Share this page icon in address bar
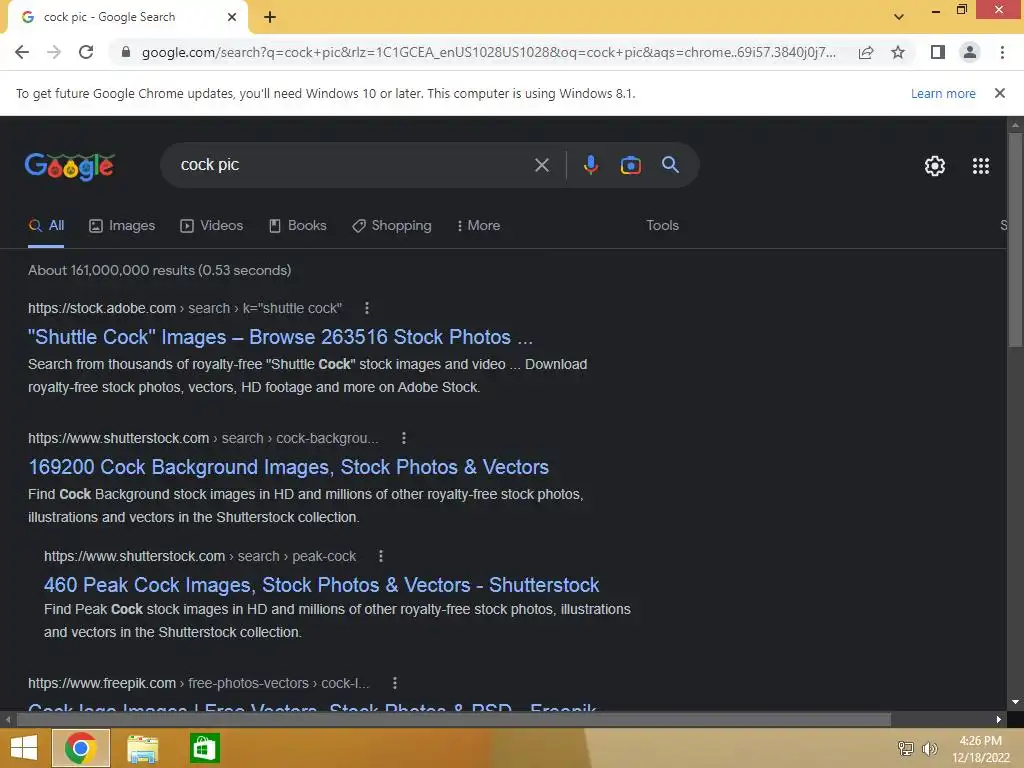The width and height of the screenshot is (1024, 768). pyautogui.click(x=866, y=52)
